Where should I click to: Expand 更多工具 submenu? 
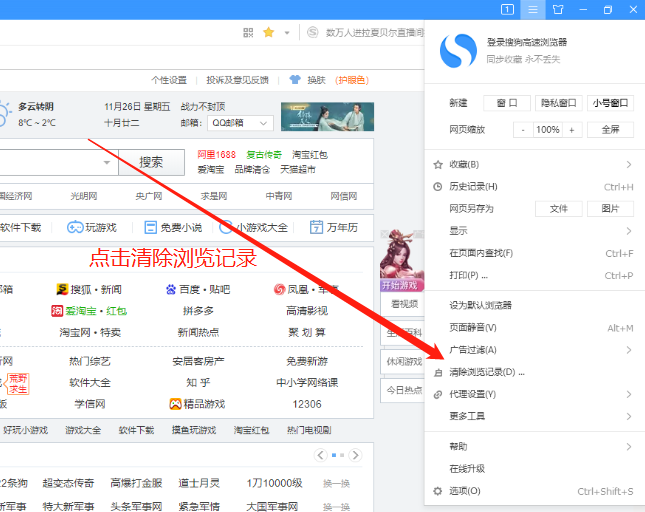coord(534,416)
